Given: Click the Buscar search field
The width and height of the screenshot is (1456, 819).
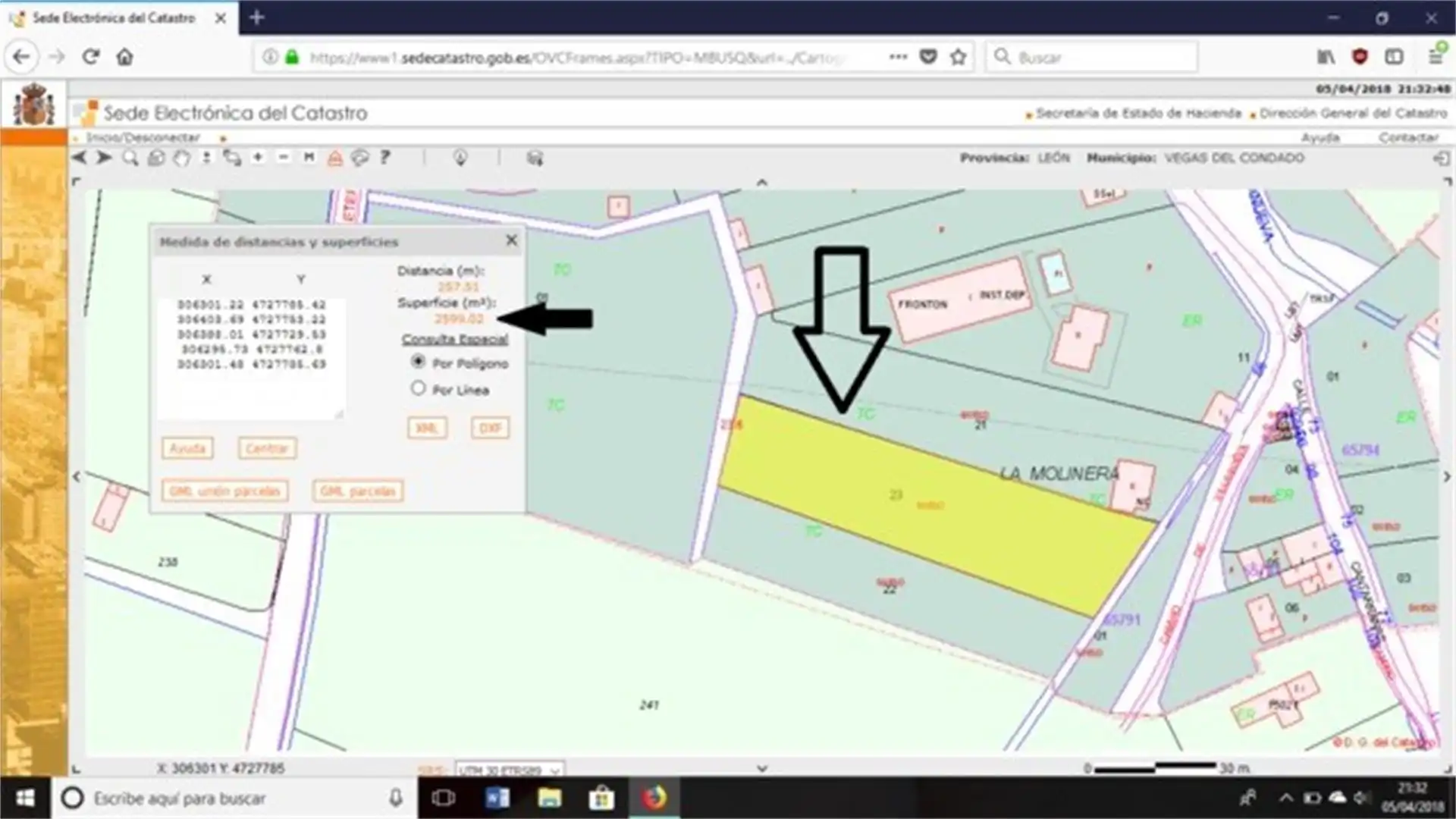Looking at the screenshot, I should (1092, 57).
